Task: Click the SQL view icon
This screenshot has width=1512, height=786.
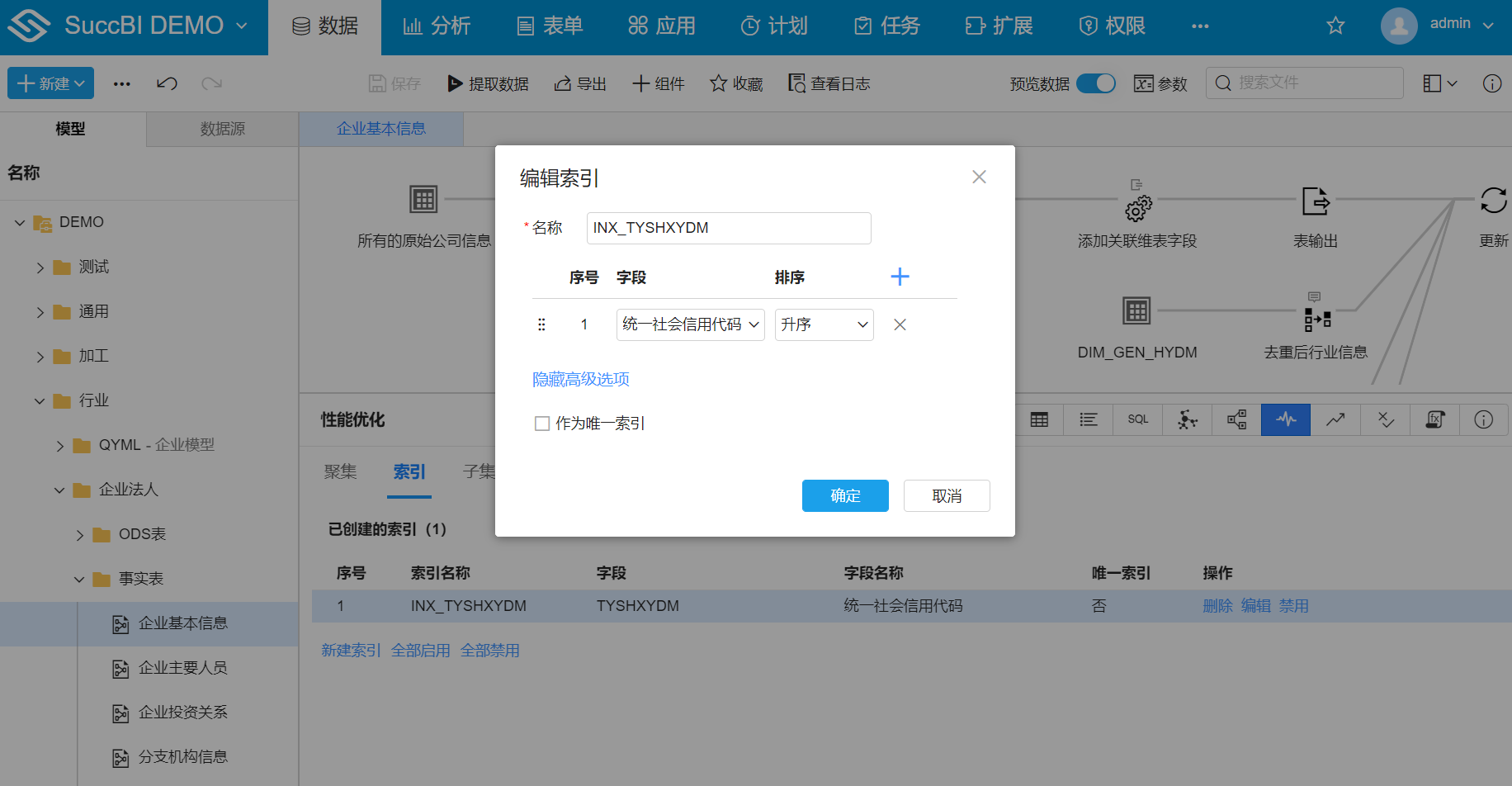Action: (x=1137, y=419)
